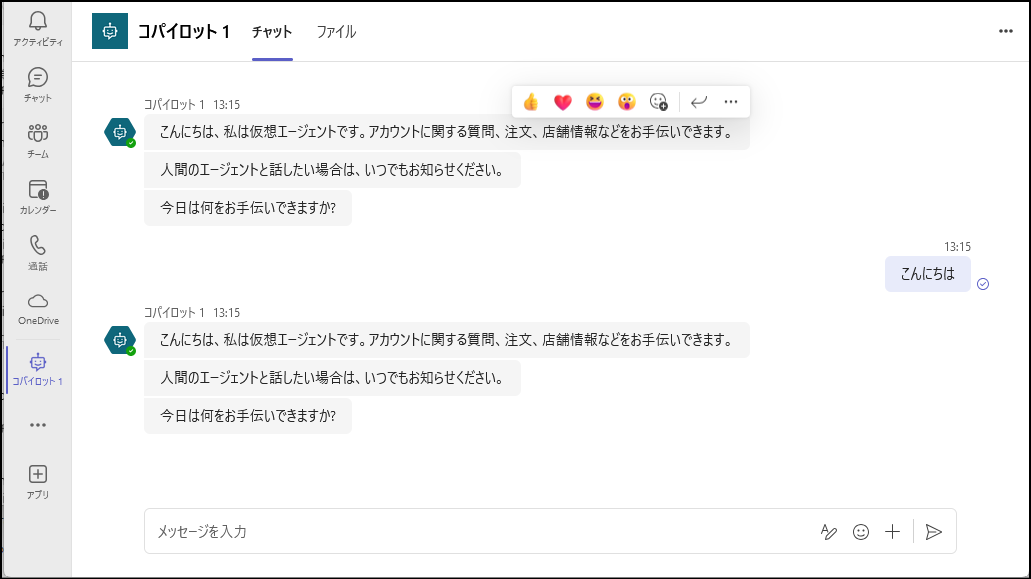The image size is (1031, 579).
Task: Switch to the ファイル tab
Action: click(336, 32)
